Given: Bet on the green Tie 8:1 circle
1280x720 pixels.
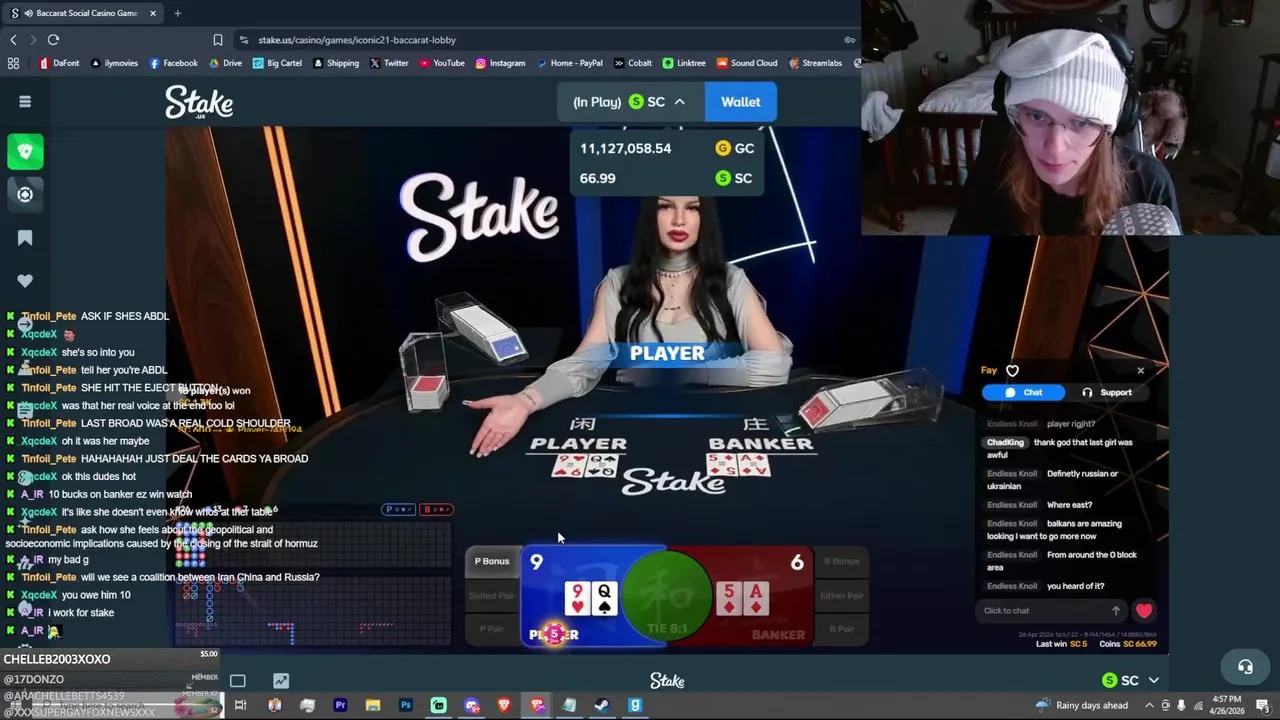Looking at the screenshot, I should click(x=667, y=597).
